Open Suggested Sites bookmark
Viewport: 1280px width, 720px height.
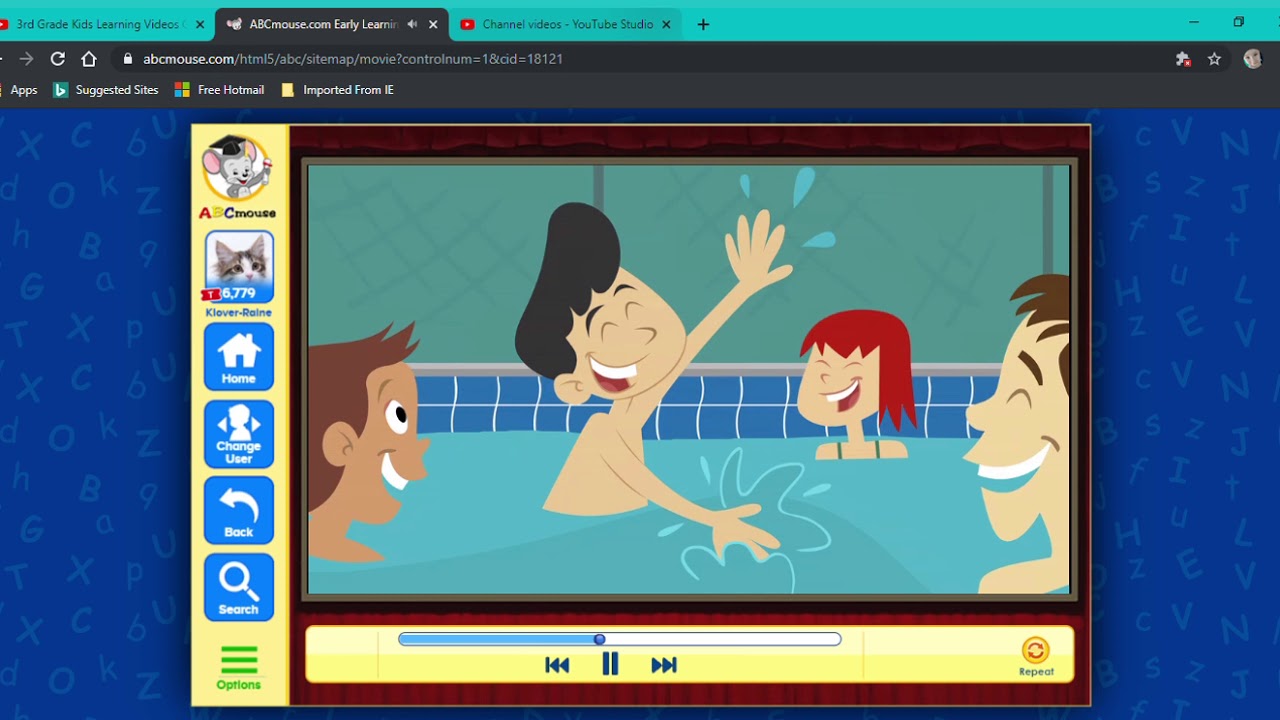pos(106,90)
